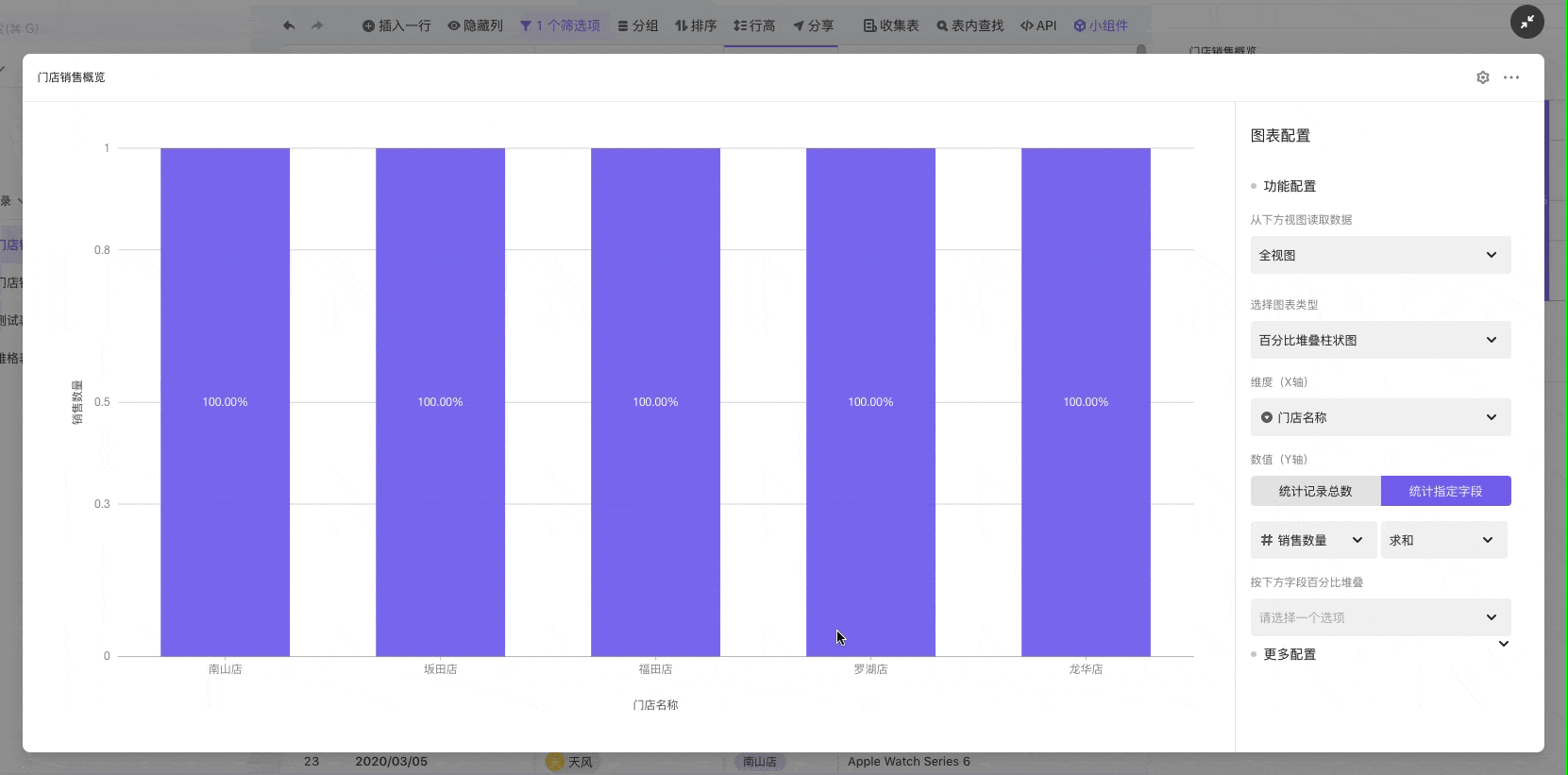Click the 请选择一个选项 stacking field selector
Screen dimensions: 1568x775
click(x=1380, y=617)
